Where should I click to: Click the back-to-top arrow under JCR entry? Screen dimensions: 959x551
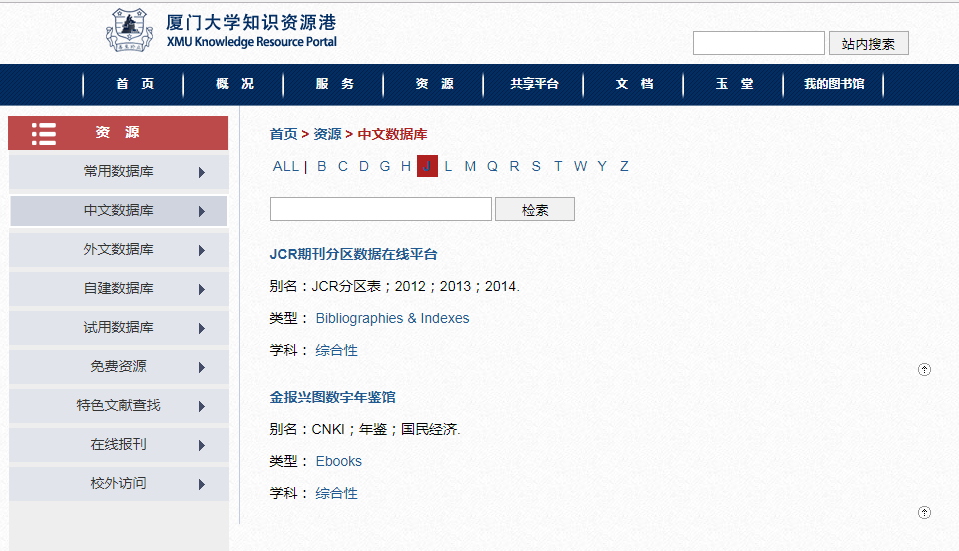click(x=924, y=370)
